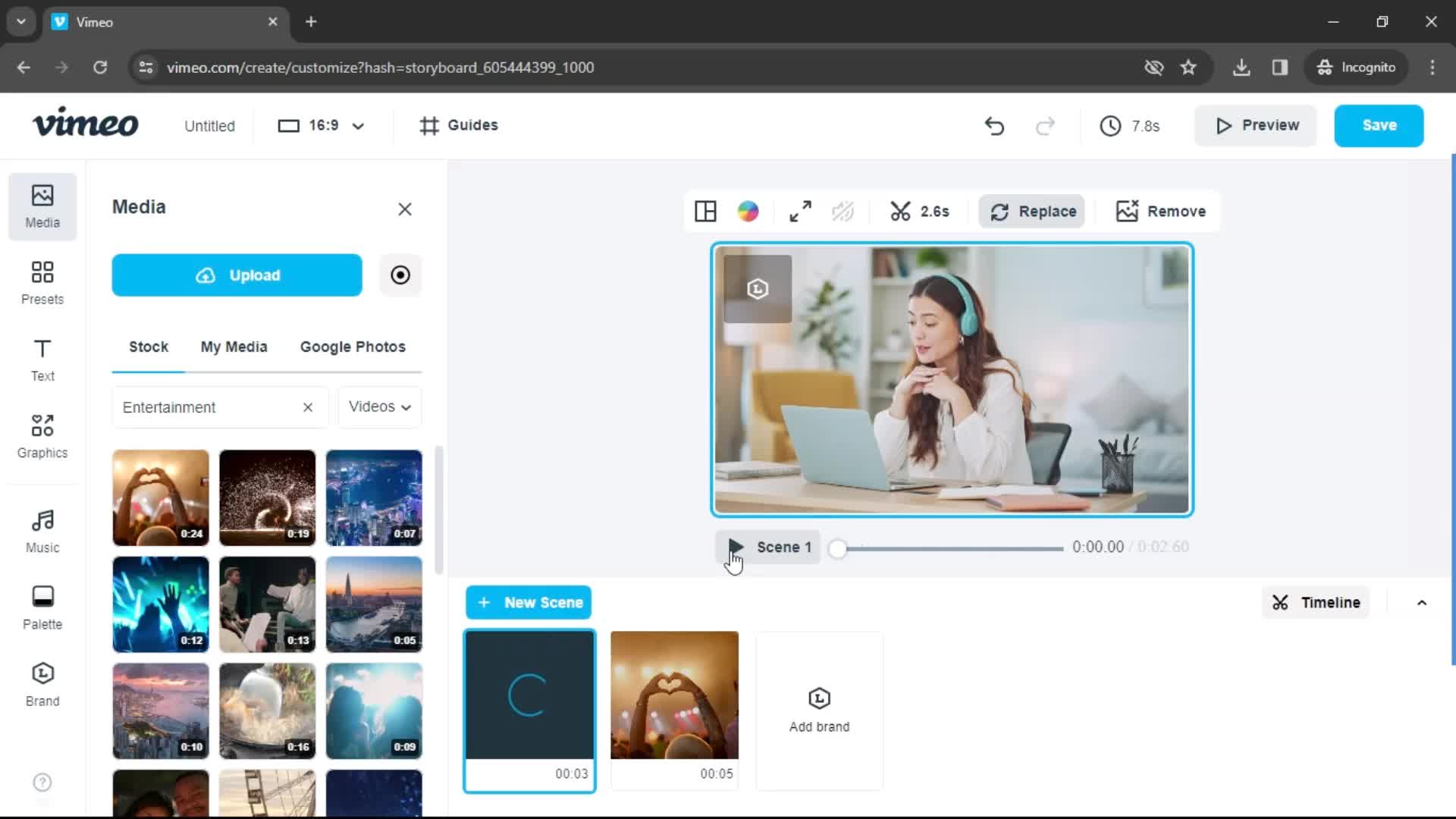This screenshot has height=819, width=1456.
Task: Select the 00:05 heart hands scene
Action: pyautogui.click(x=674, y=711)
